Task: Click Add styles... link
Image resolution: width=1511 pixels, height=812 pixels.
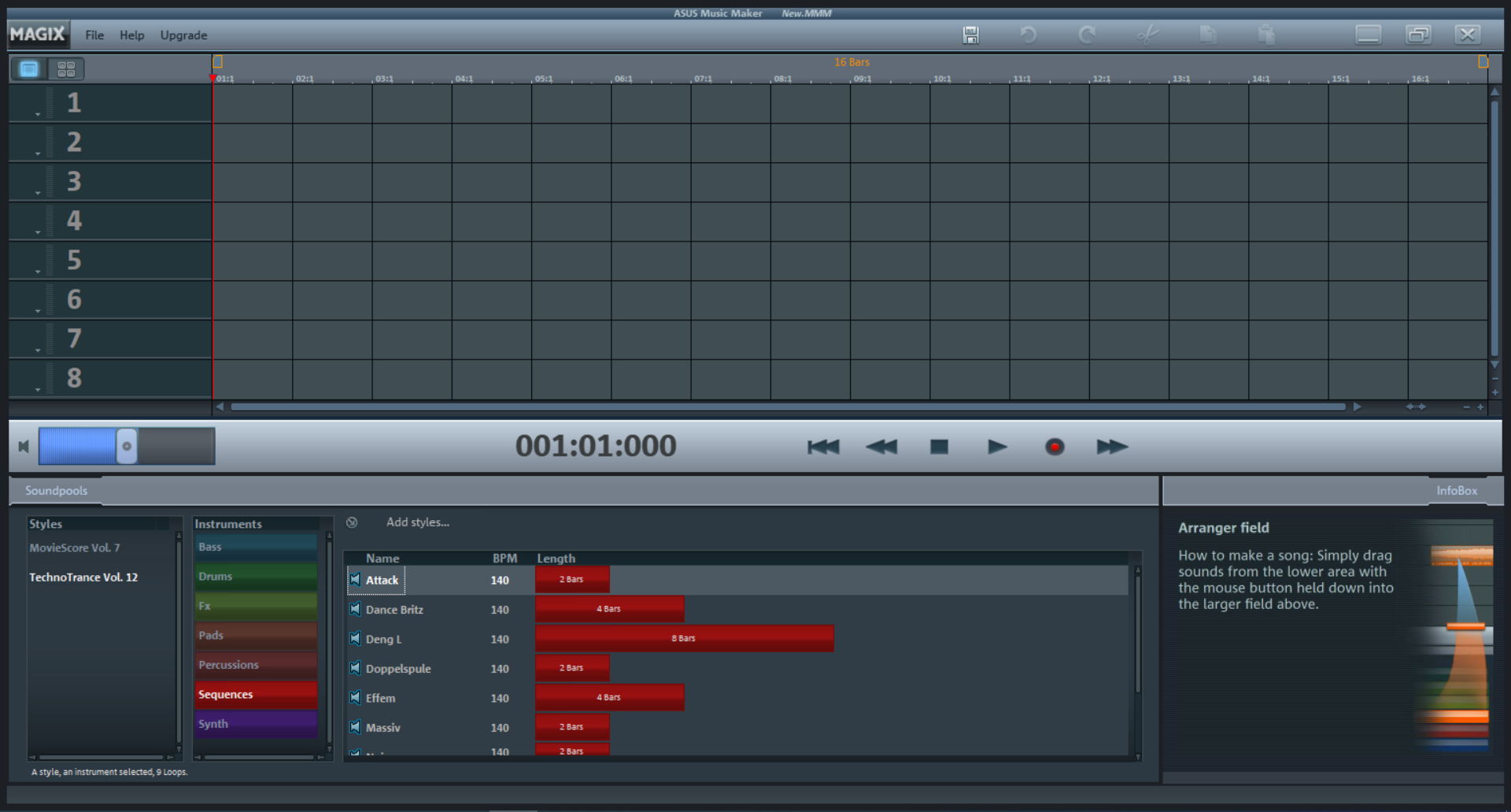Action: [x=418, y=522]
